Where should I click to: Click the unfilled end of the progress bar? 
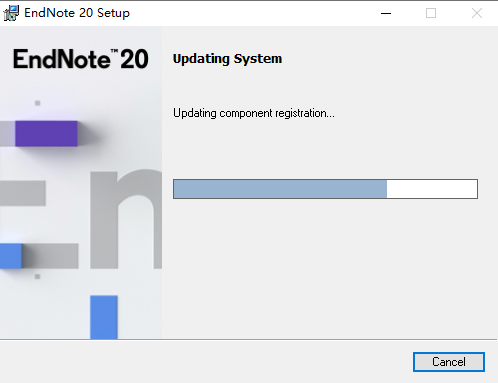click(x=432, y=189)
